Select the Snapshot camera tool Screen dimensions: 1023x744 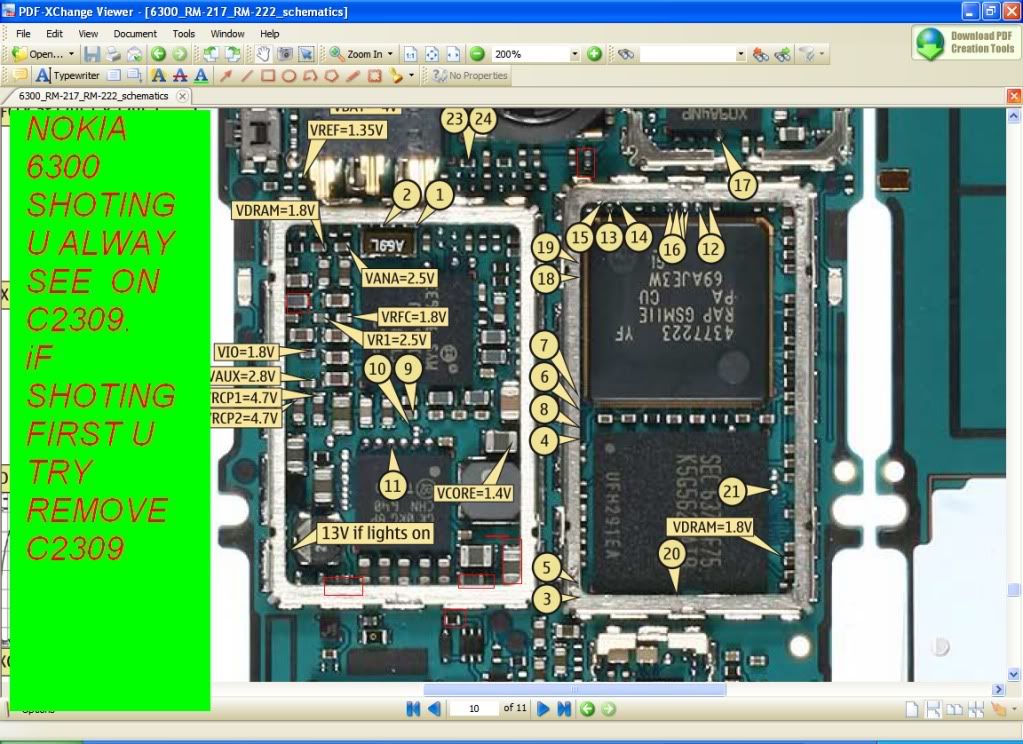(x=285, y=54)
